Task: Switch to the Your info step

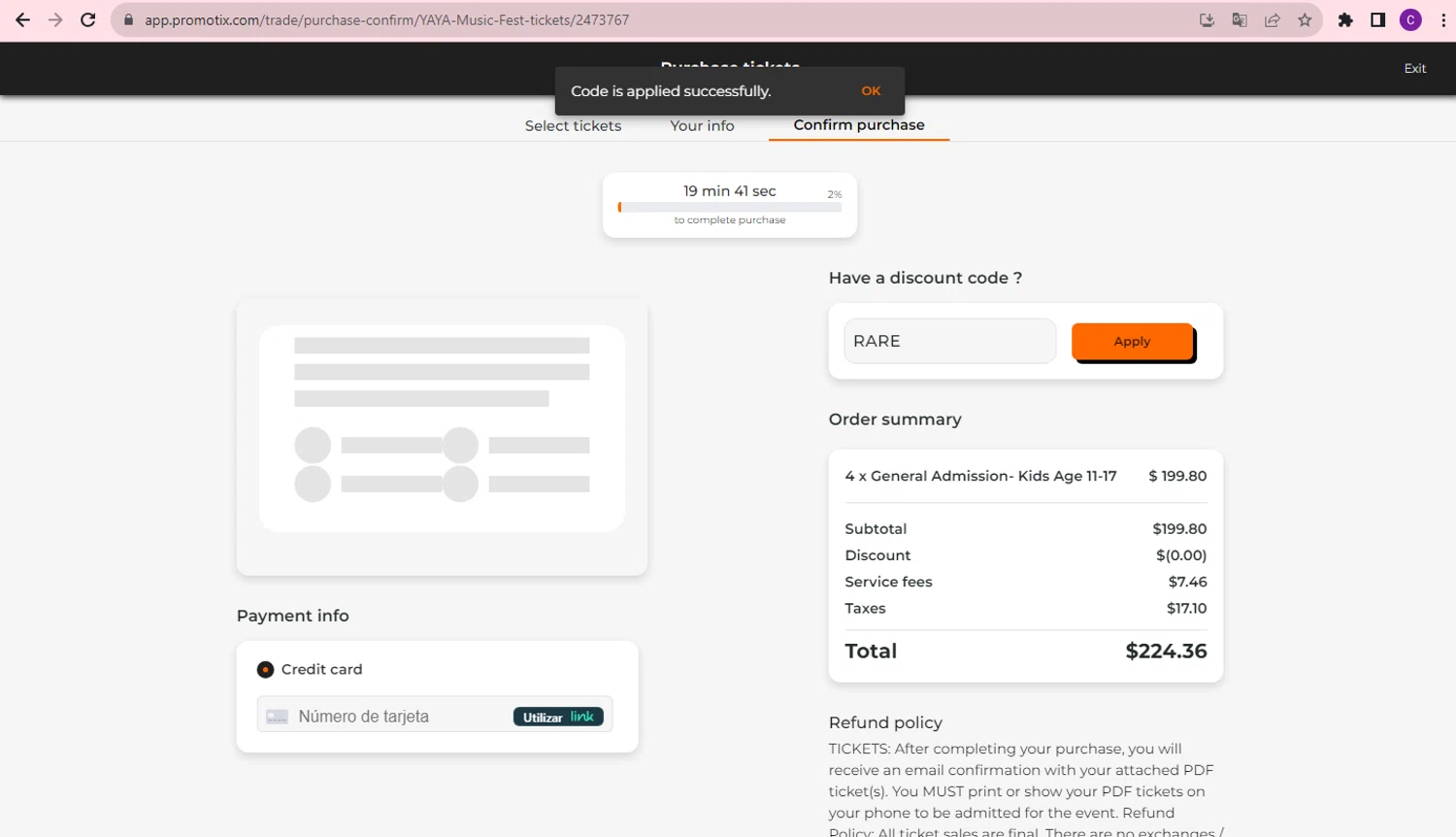Action: tap(702, 125)
